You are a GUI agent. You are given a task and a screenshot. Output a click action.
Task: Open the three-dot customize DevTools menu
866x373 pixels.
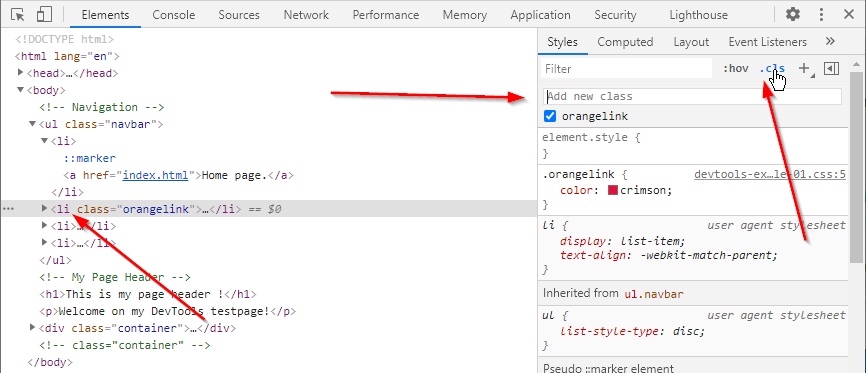[822, 14]
